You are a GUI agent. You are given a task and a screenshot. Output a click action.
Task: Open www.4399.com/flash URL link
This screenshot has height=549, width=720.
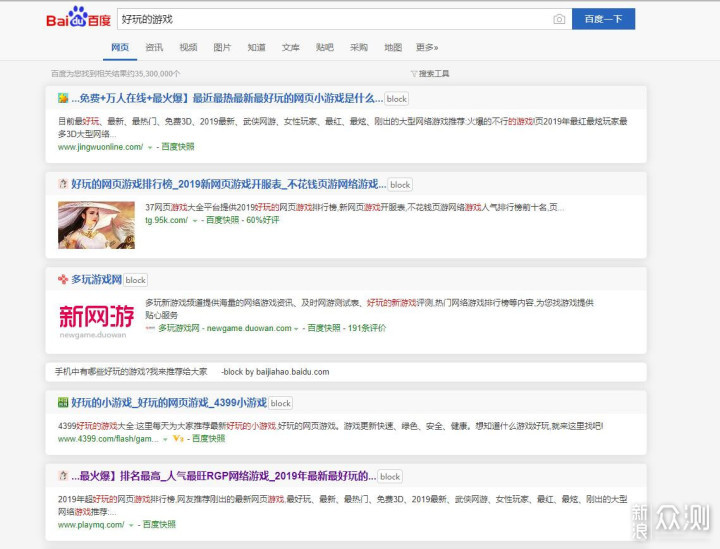[108, 439]
